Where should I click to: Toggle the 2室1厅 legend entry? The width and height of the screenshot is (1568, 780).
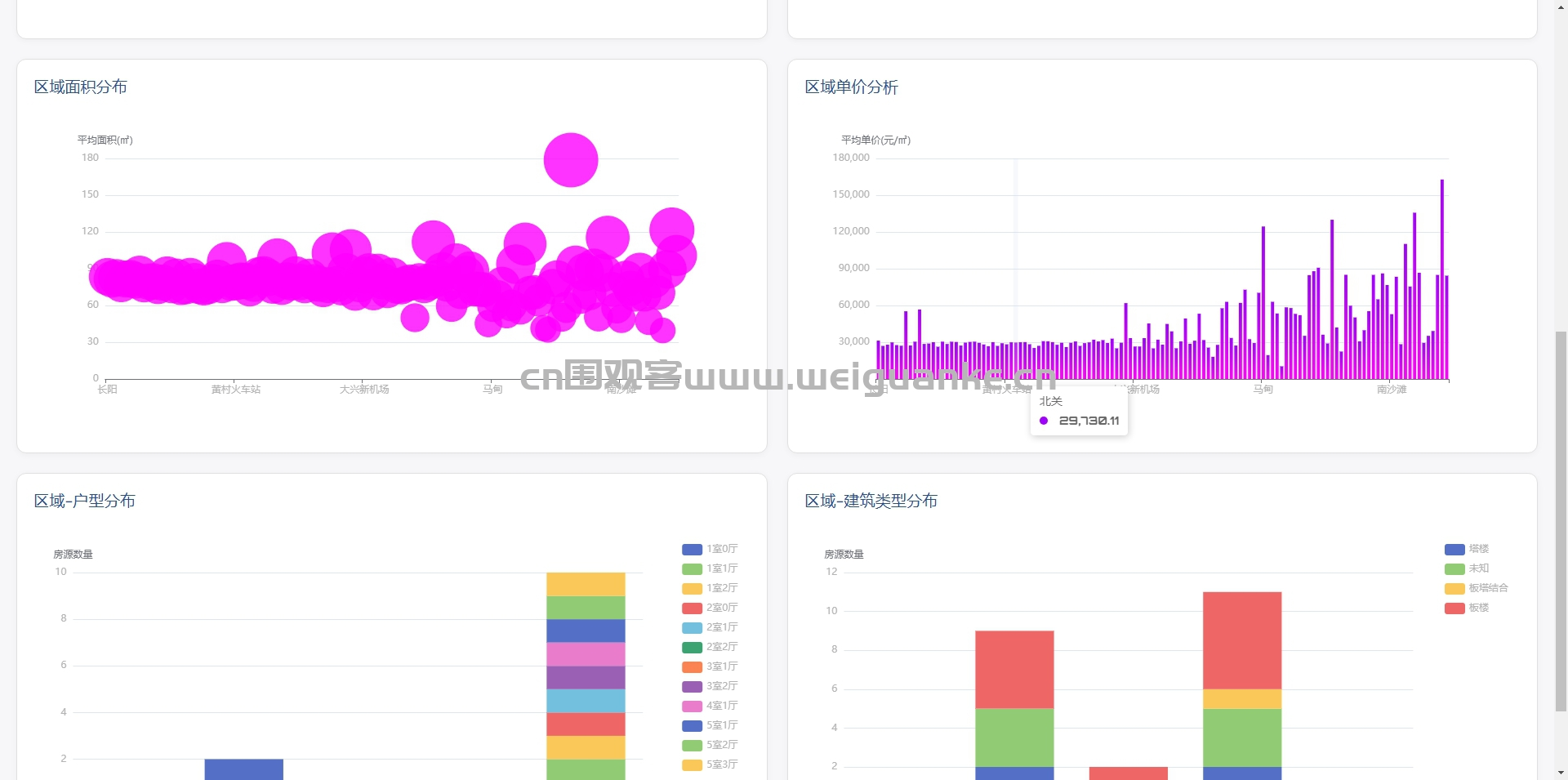tap(710, 627)
